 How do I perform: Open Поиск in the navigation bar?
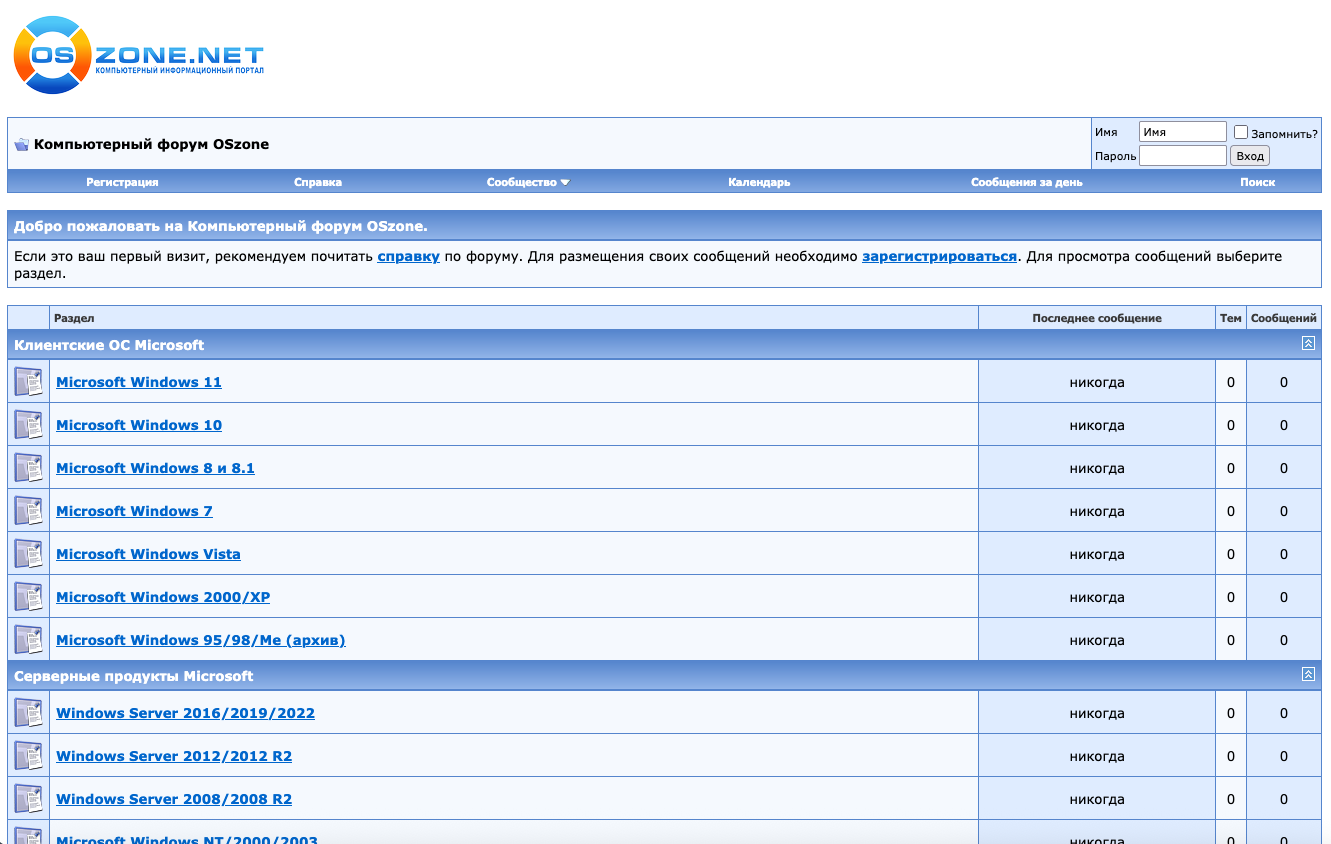[x=1257, y=182]
